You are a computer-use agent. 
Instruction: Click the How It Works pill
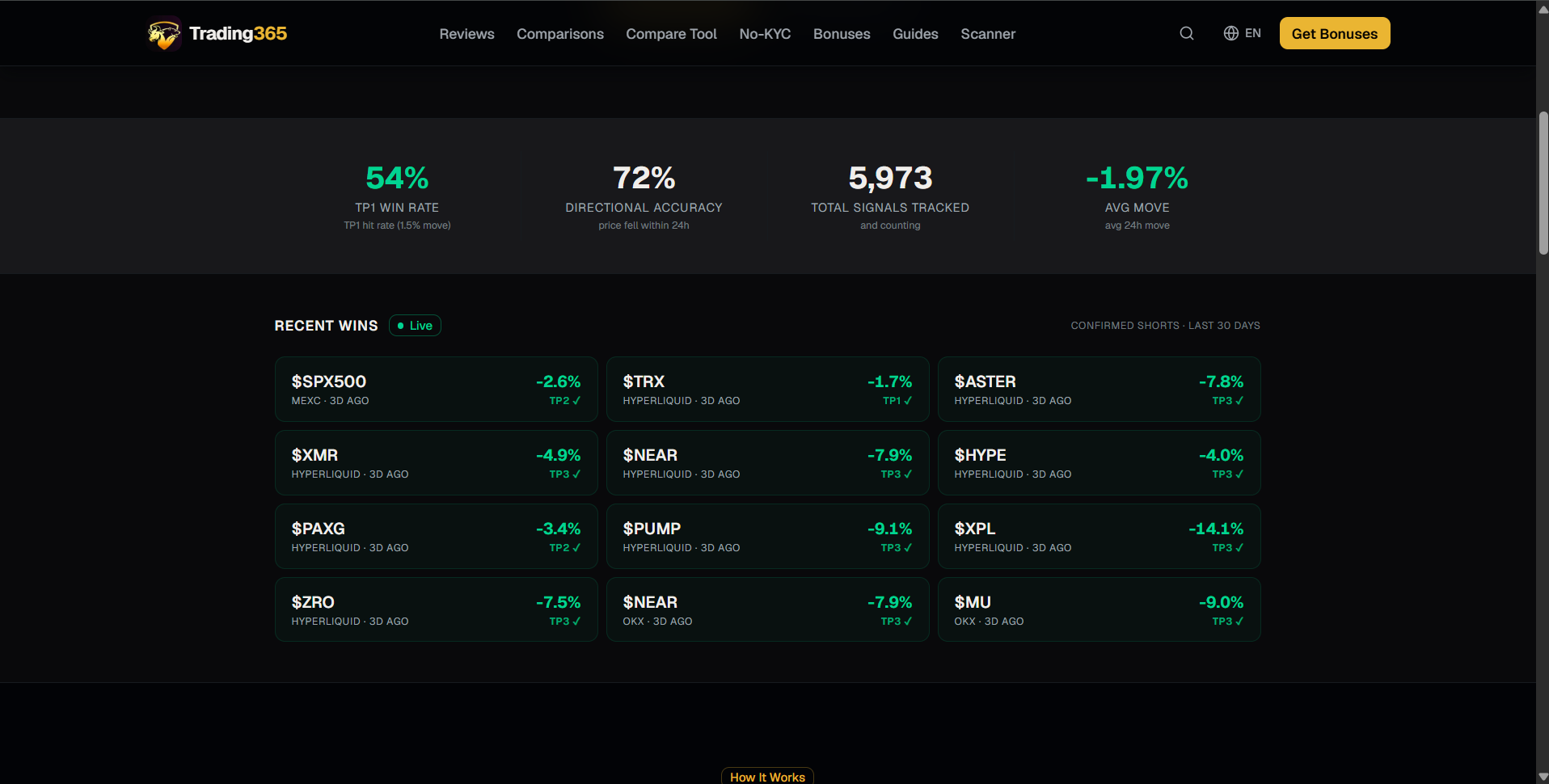767,776
